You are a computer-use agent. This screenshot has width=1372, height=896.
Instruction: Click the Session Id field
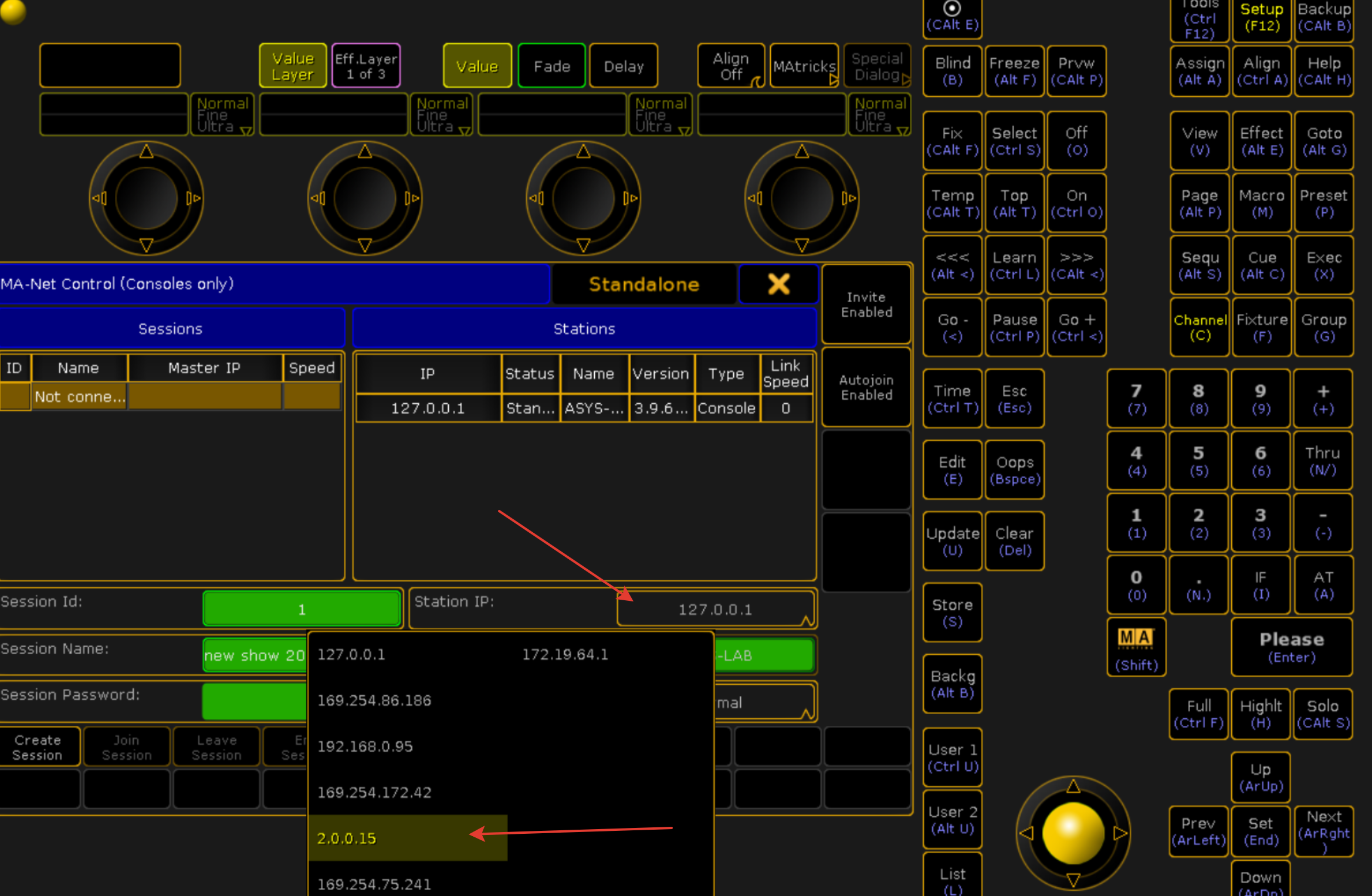click(x=301, y=609)
